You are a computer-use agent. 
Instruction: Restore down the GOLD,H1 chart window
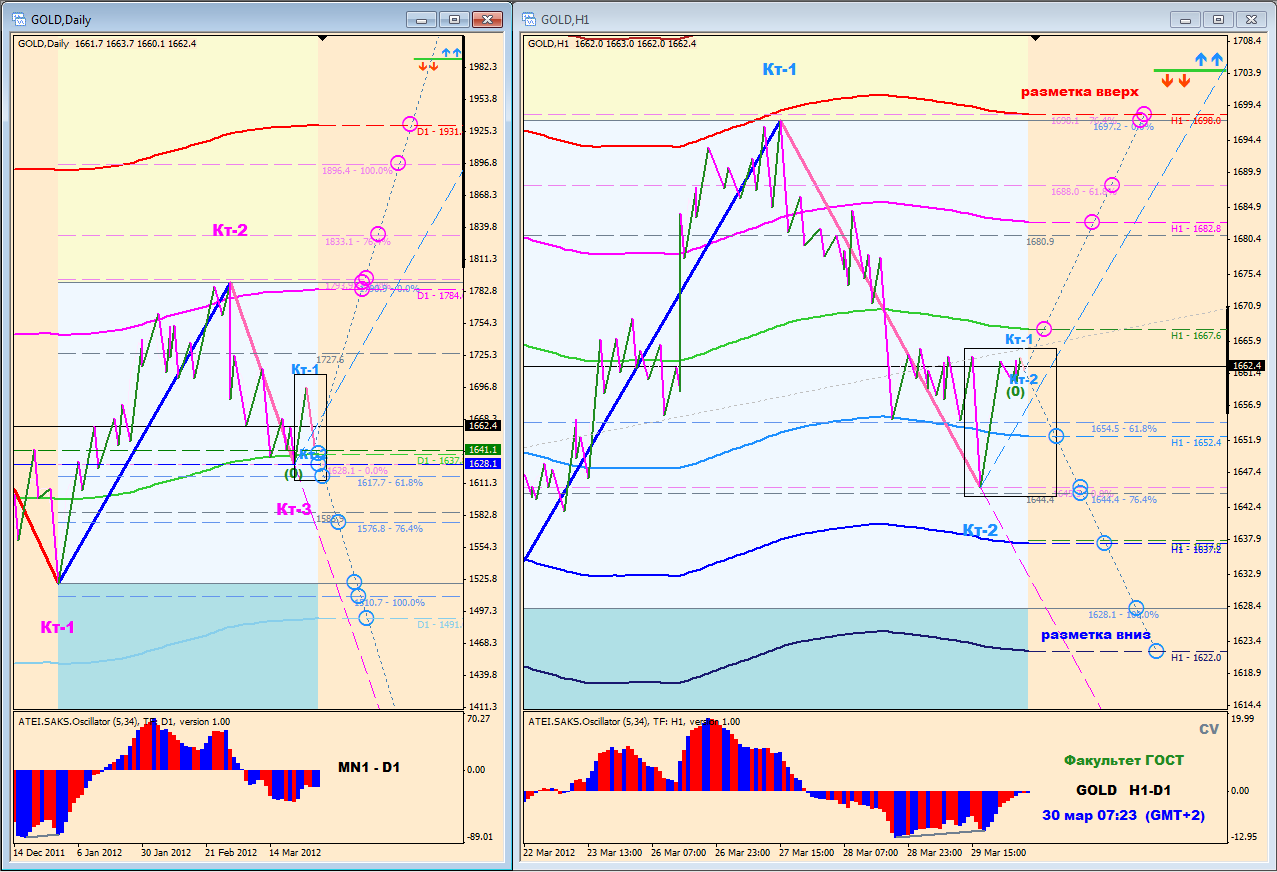(x=1218, y=18)
